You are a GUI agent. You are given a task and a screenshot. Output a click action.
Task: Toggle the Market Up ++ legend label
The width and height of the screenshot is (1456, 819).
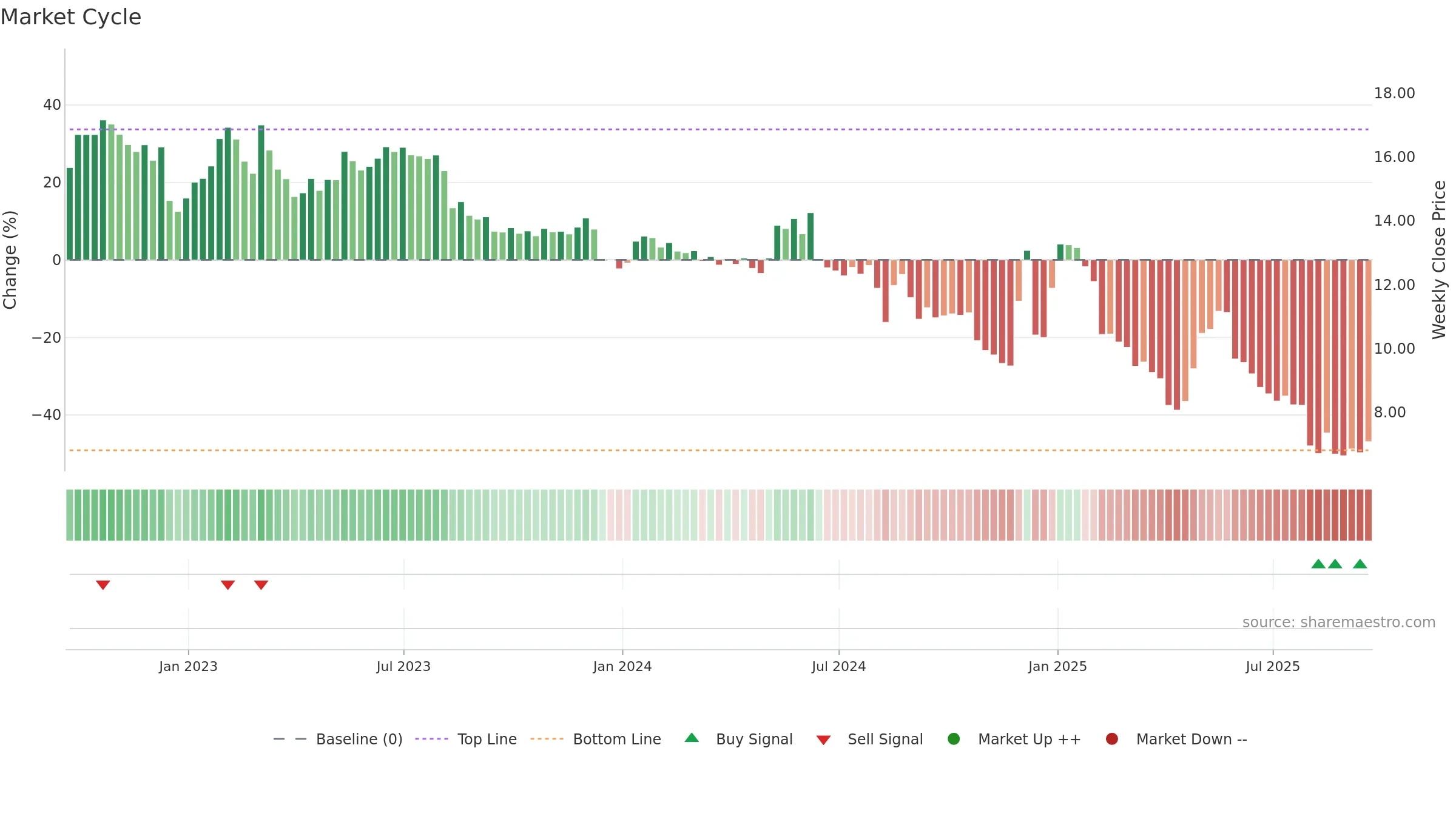click(x=1030, y=740)
